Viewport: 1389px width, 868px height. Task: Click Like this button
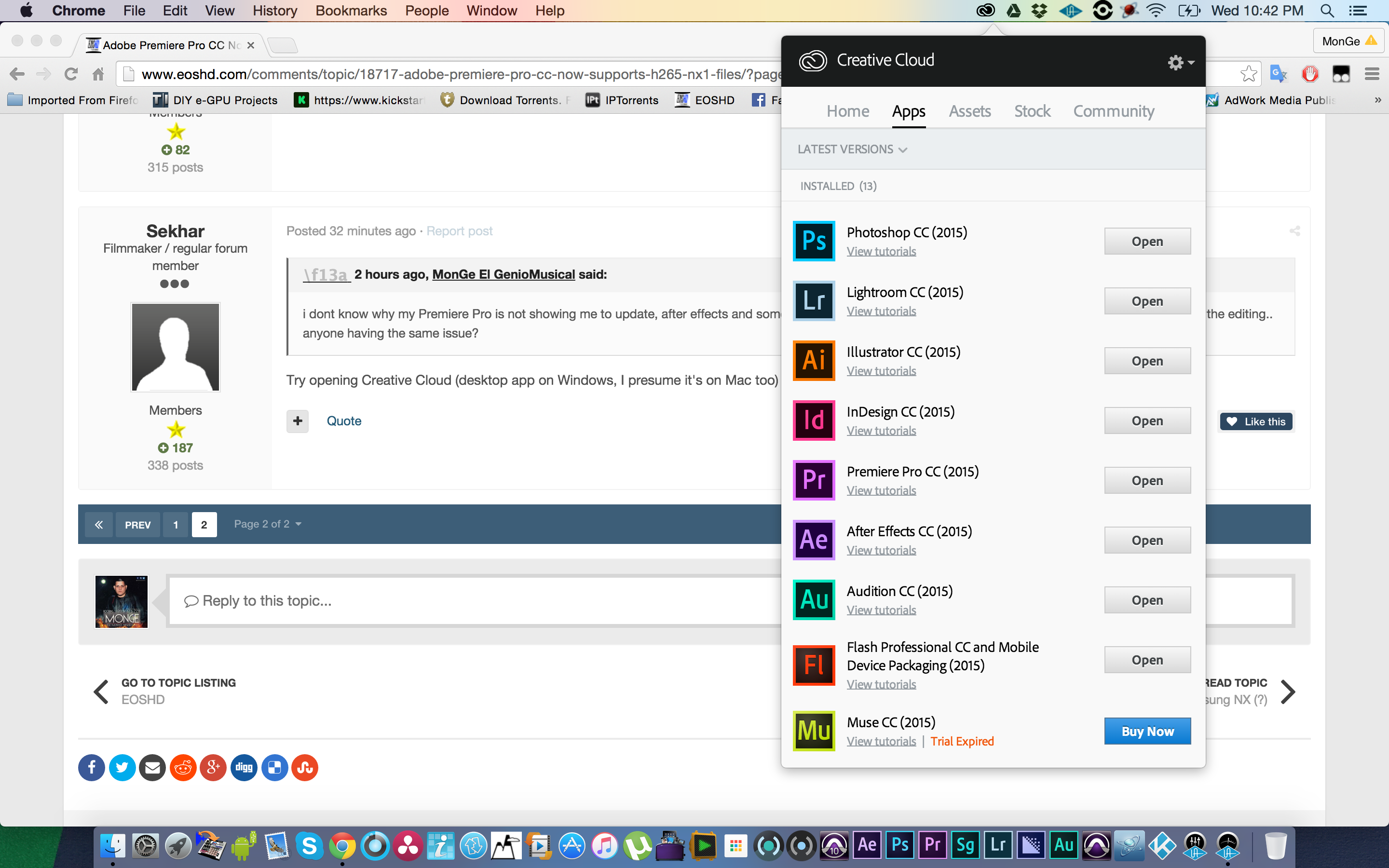[1256, 421]
